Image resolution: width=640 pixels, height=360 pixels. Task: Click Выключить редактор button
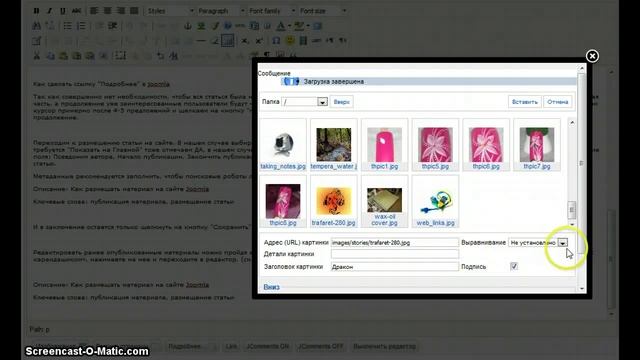click(x=384, y=346)
